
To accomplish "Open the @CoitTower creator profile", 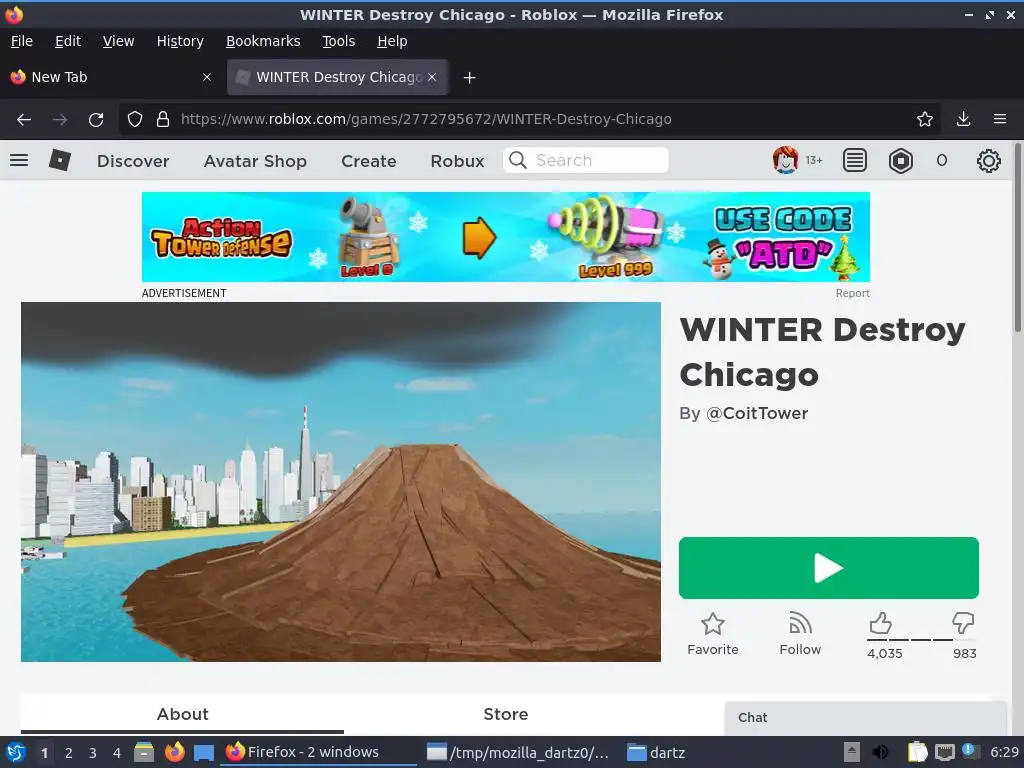I will click(x=757, y=413).
